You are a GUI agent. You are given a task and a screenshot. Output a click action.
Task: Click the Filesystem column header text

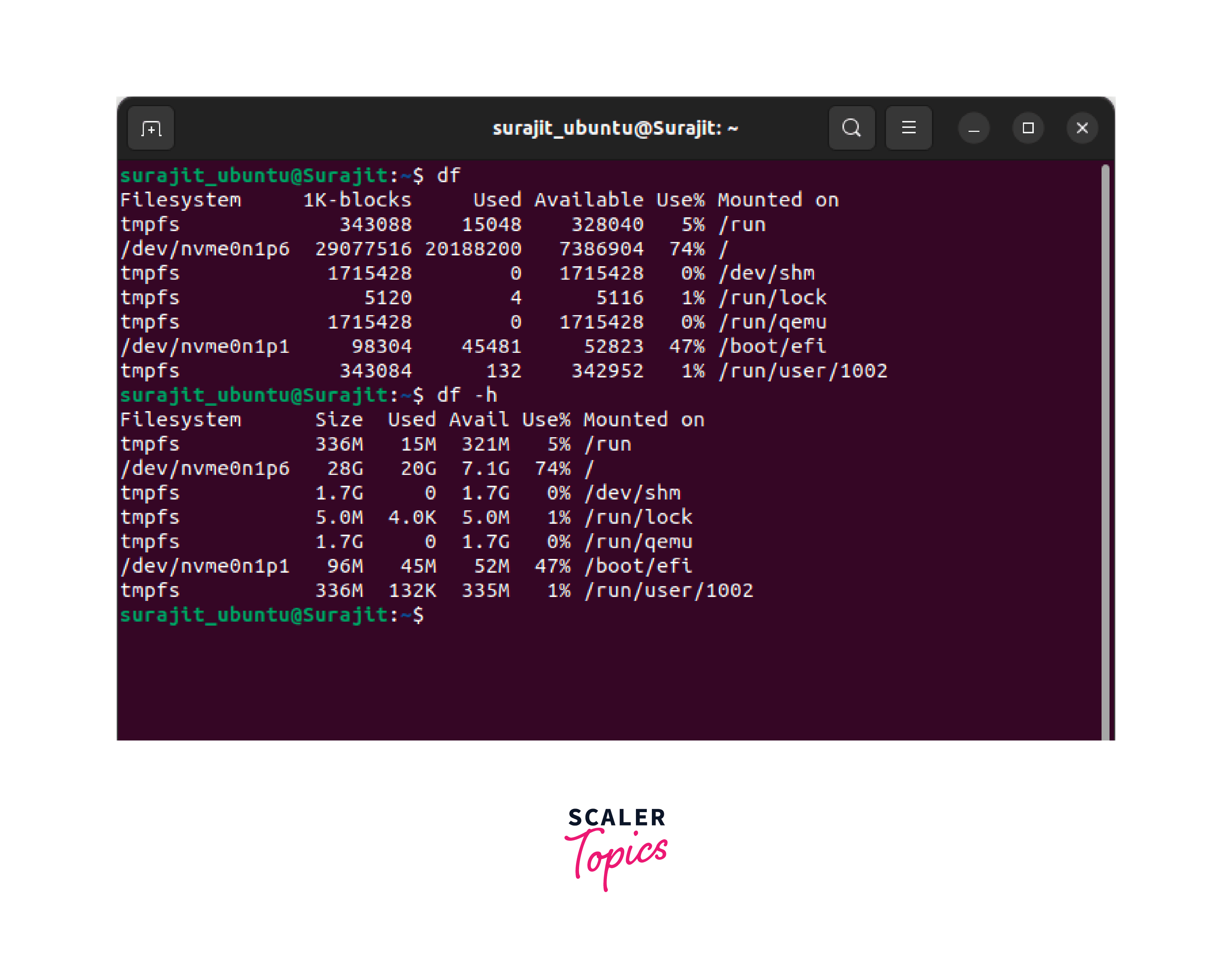click(181, 200)
